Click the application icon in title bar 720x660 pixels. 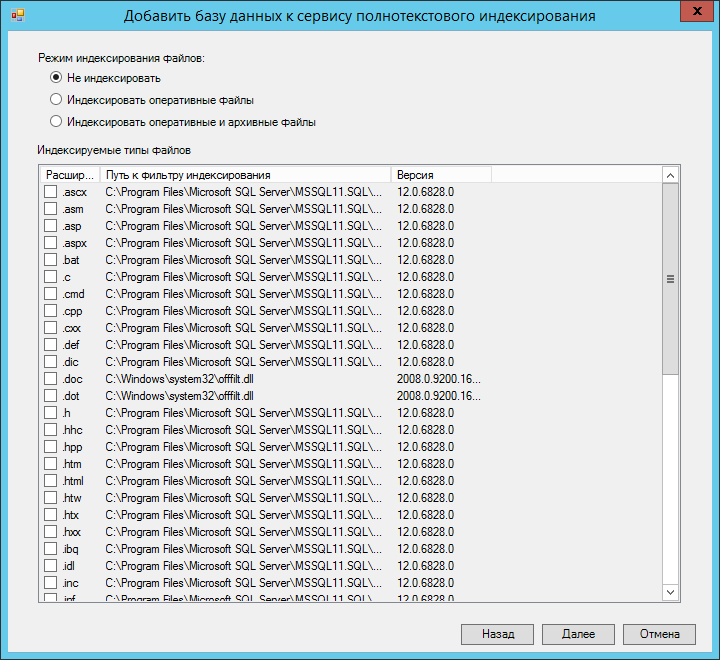pyautogui.click(x=17, y=16)
